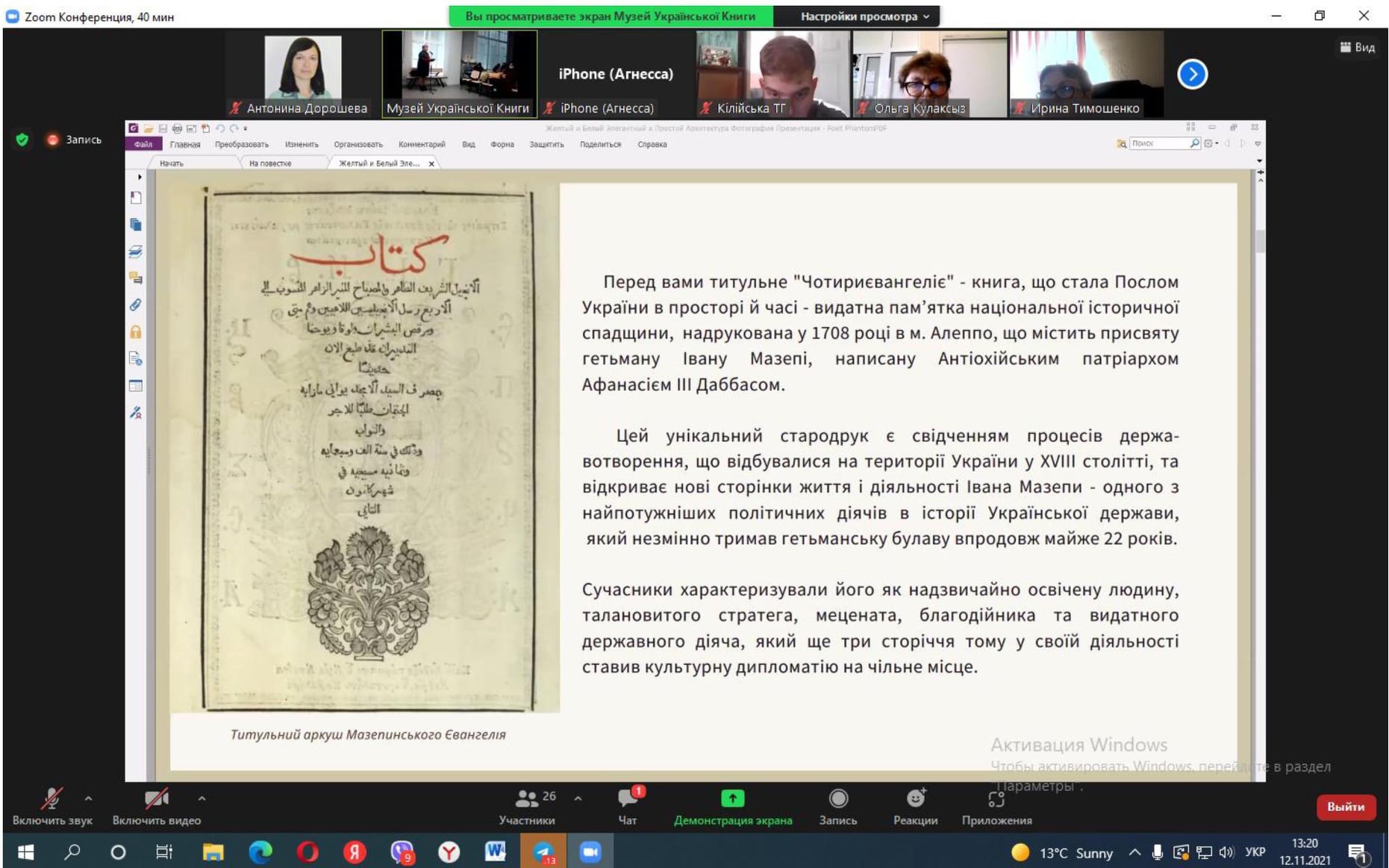Expand audio options arrow beside microphone
Viewport: 1389px width, 868px height.
point(89,799)
